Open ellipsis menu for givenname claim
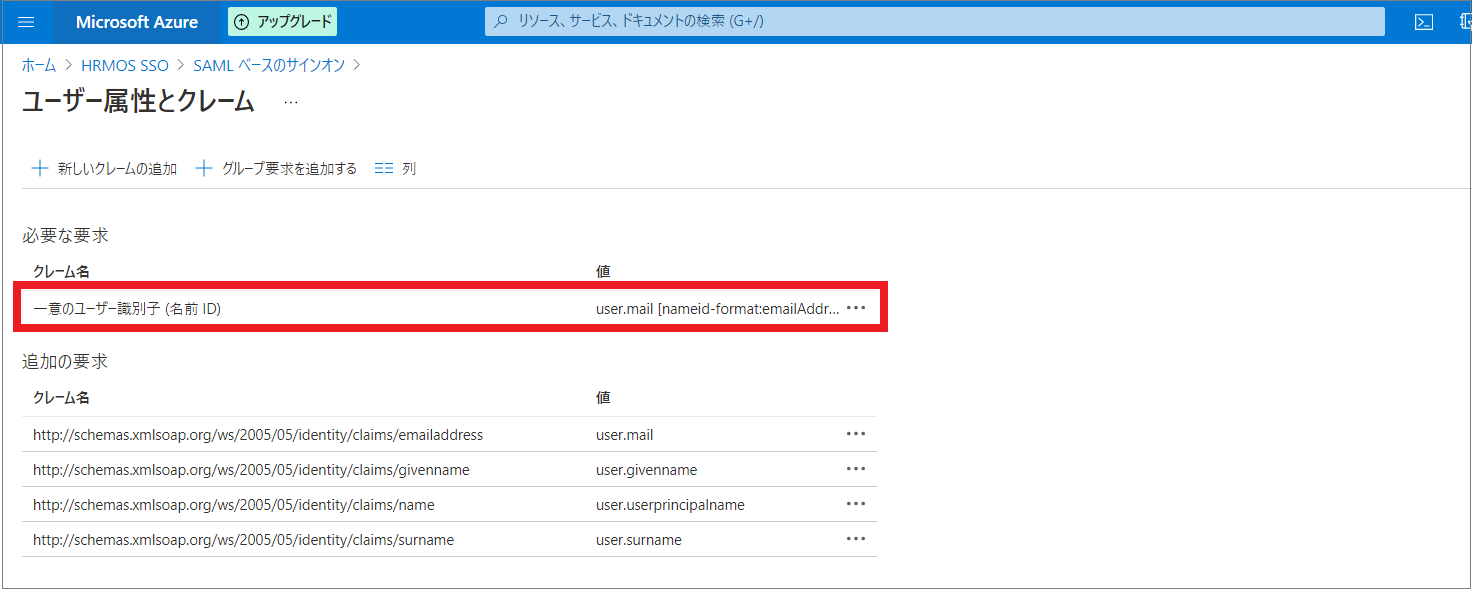The height and width of the screenshot is (589, 1472). pyautogui.click(x=856, y=469)
